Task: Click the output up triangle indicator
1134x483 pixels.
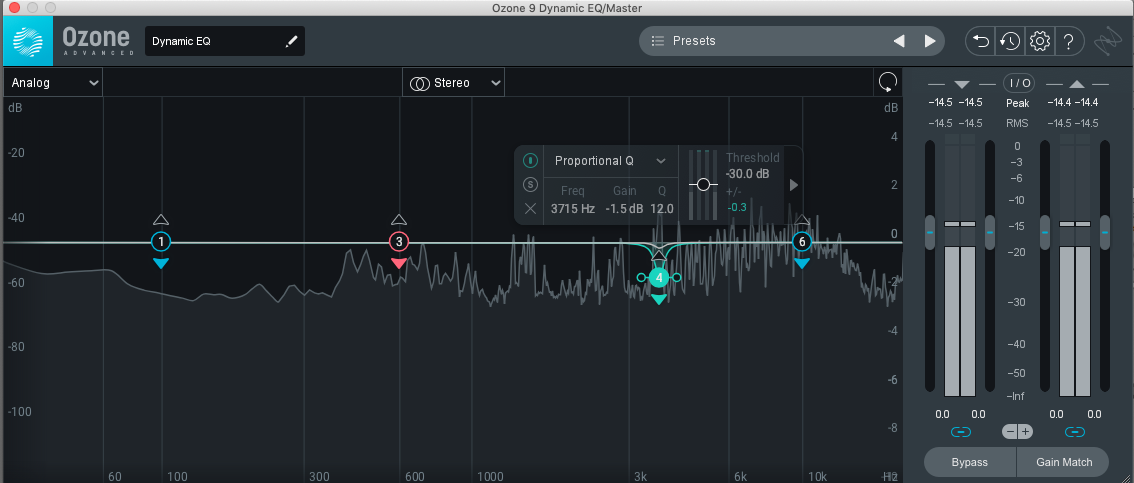Action: pyautogui.click(x=1076, y=85)
